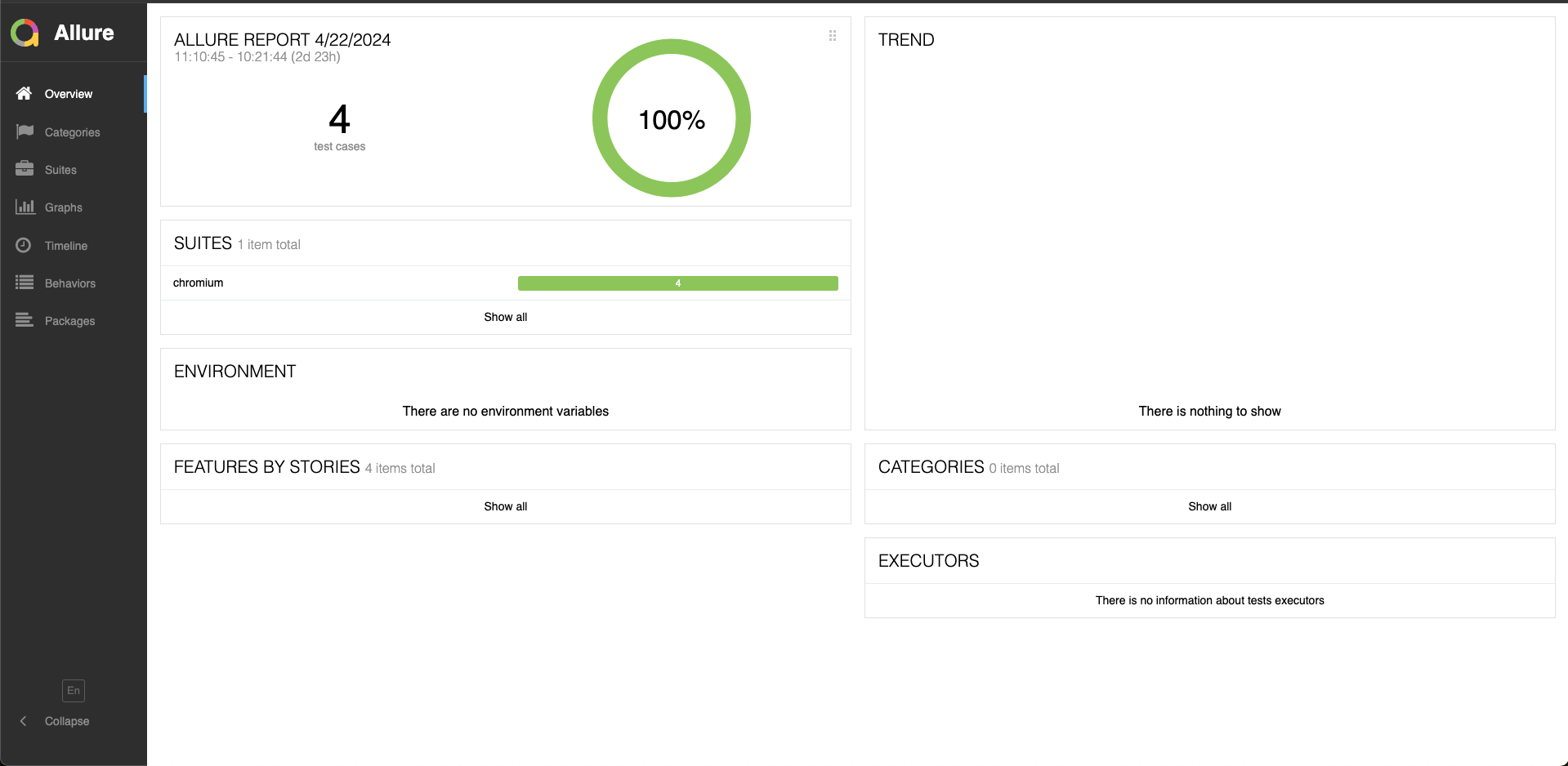This screenshot has height=766, width=1568.
Task: Show all items under Features by Stories
Action: pos(505,506)
